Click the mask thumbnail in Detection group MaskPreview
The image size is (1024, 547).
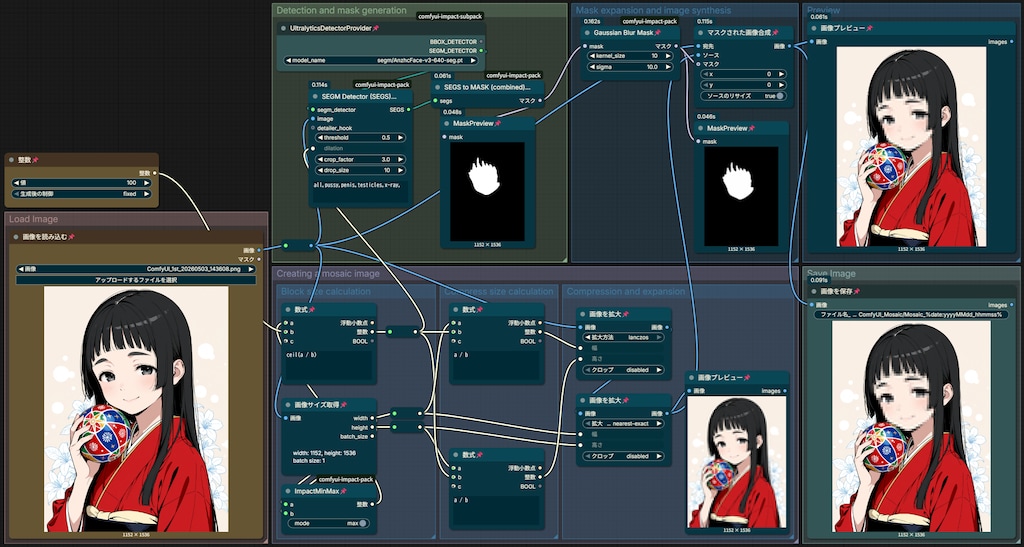pyautogui.click(x=487, y=191)
